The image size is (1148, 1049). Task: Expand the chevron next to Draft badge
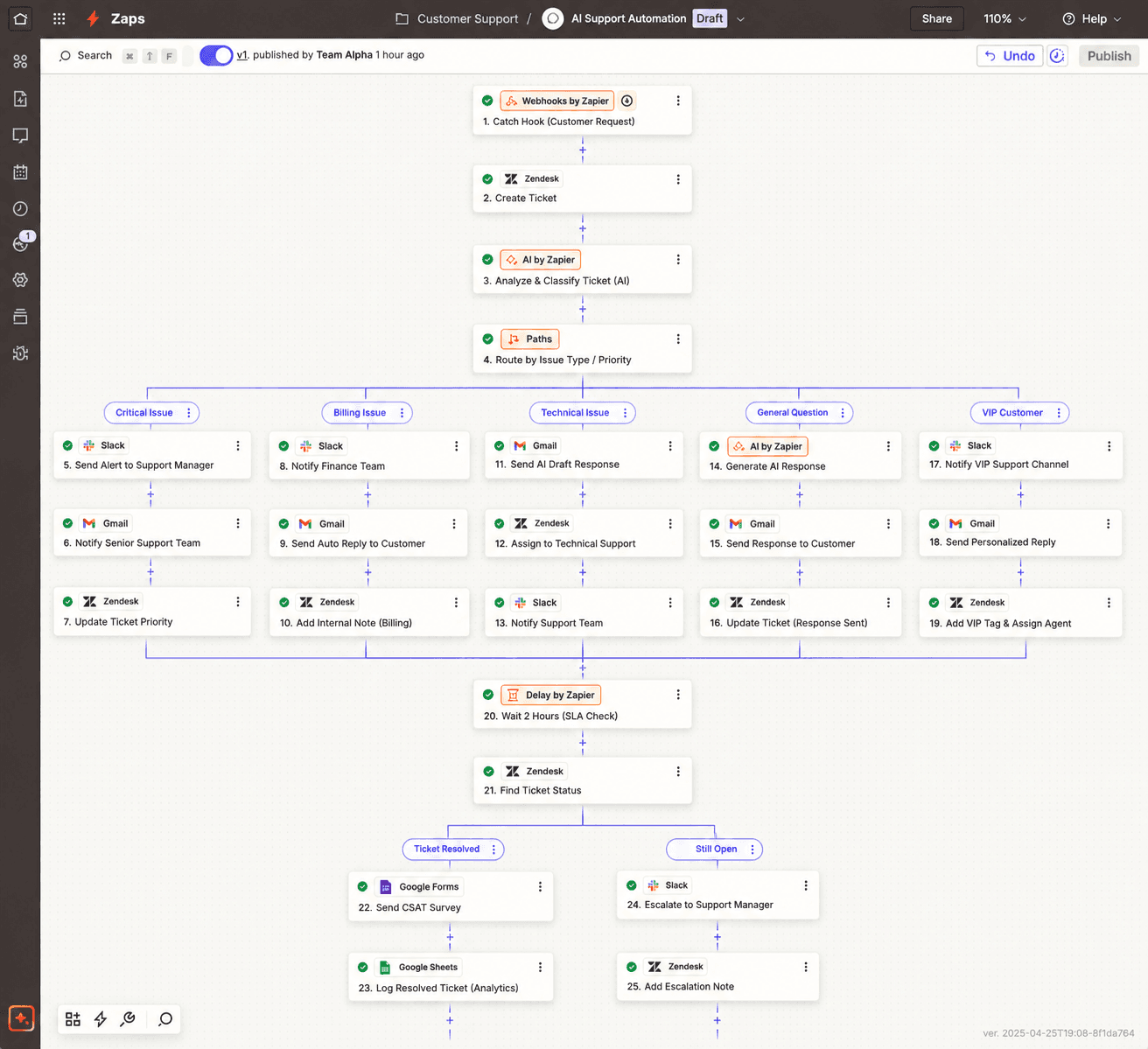(740, 18)
